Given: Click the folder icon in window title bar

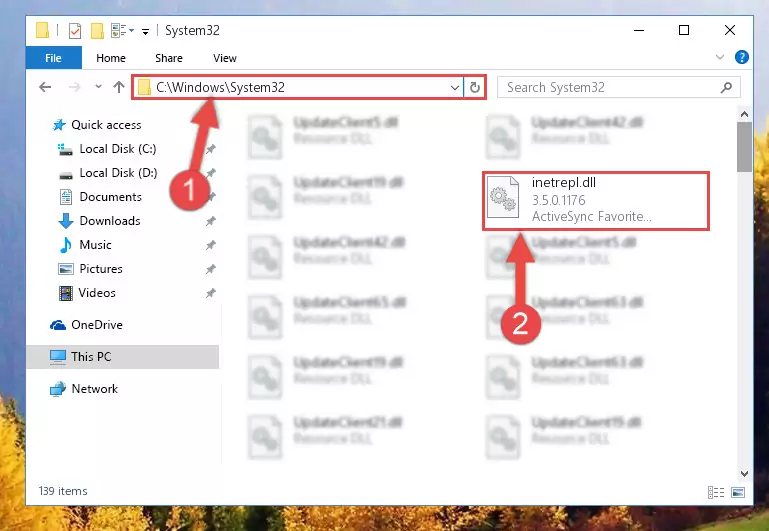Looking at the screenshot, I should 43,30.
